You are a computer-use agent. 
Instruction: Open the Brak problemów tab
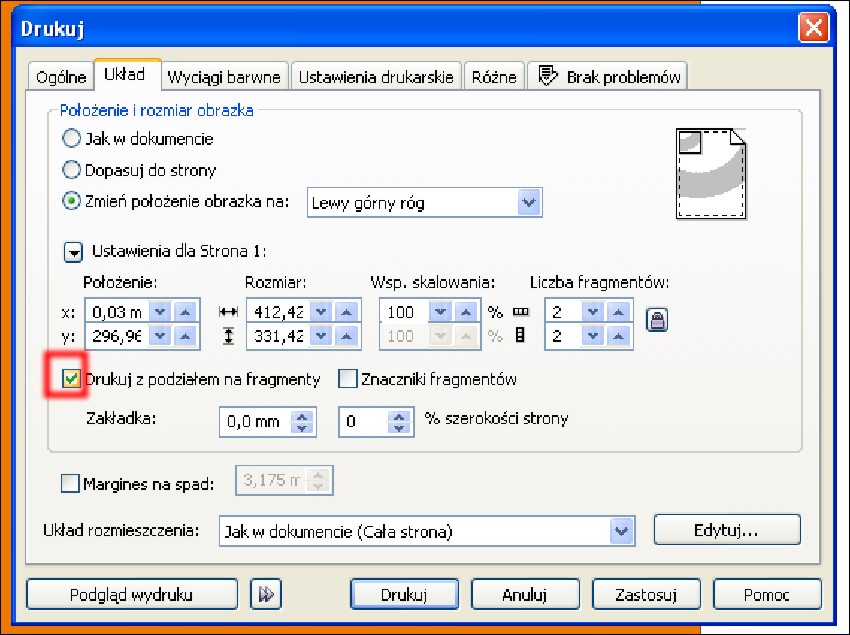[x=609, y=77]
